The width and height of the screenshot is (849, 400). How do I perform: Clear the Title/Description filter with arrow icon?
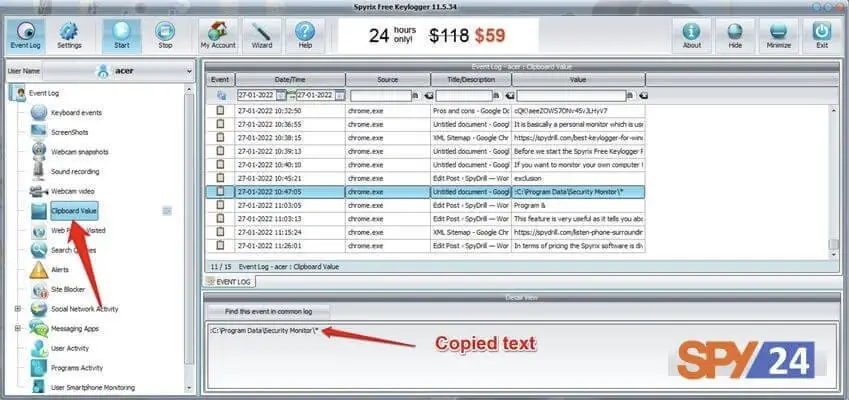pos(509,95)
